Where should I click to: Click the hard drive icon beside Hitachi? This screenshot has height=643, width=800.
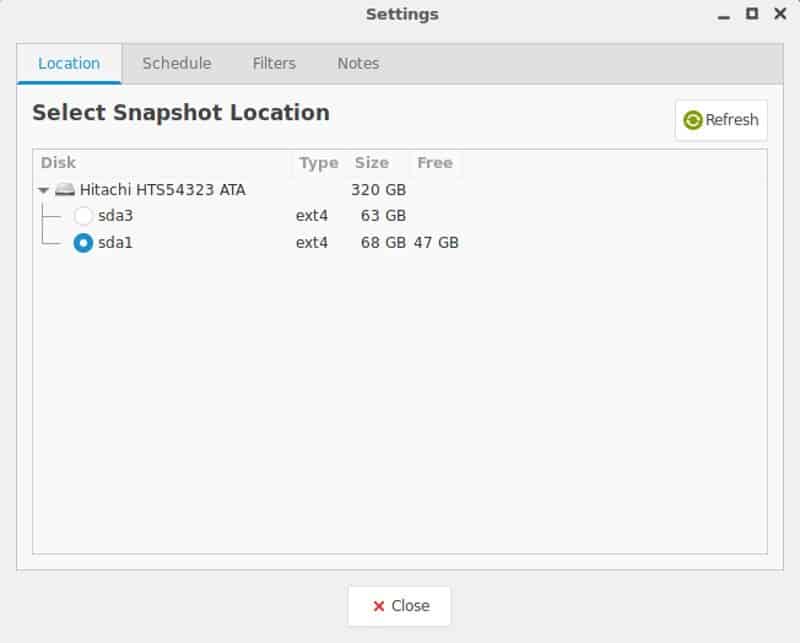(x=65, y=189)
